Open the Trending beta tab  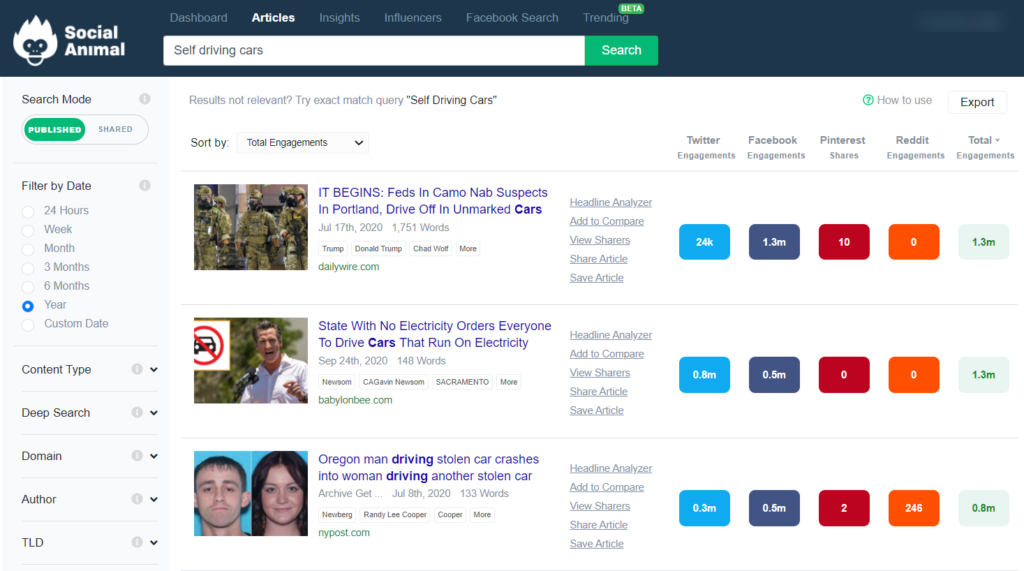pos(605,18)
